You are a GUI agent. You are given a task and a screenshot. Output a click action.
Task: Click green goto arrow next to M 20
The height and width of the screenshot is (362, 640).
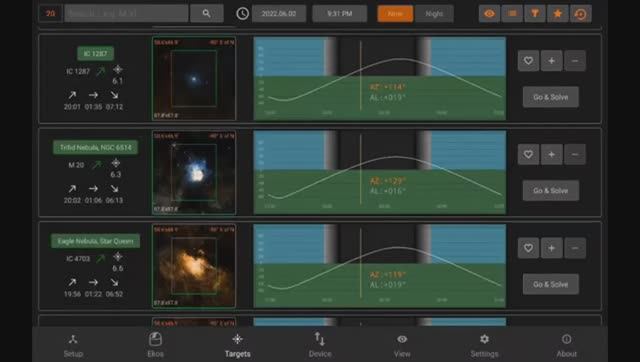click(96, 165)
